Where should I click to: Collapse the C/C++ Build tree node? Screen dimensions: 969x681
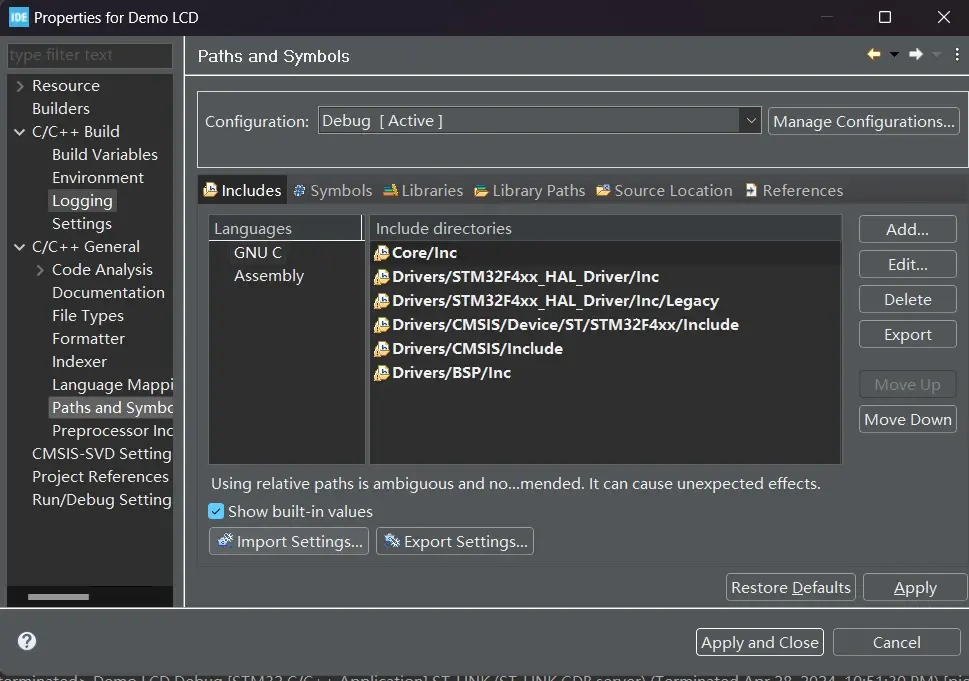pos(19,132)
